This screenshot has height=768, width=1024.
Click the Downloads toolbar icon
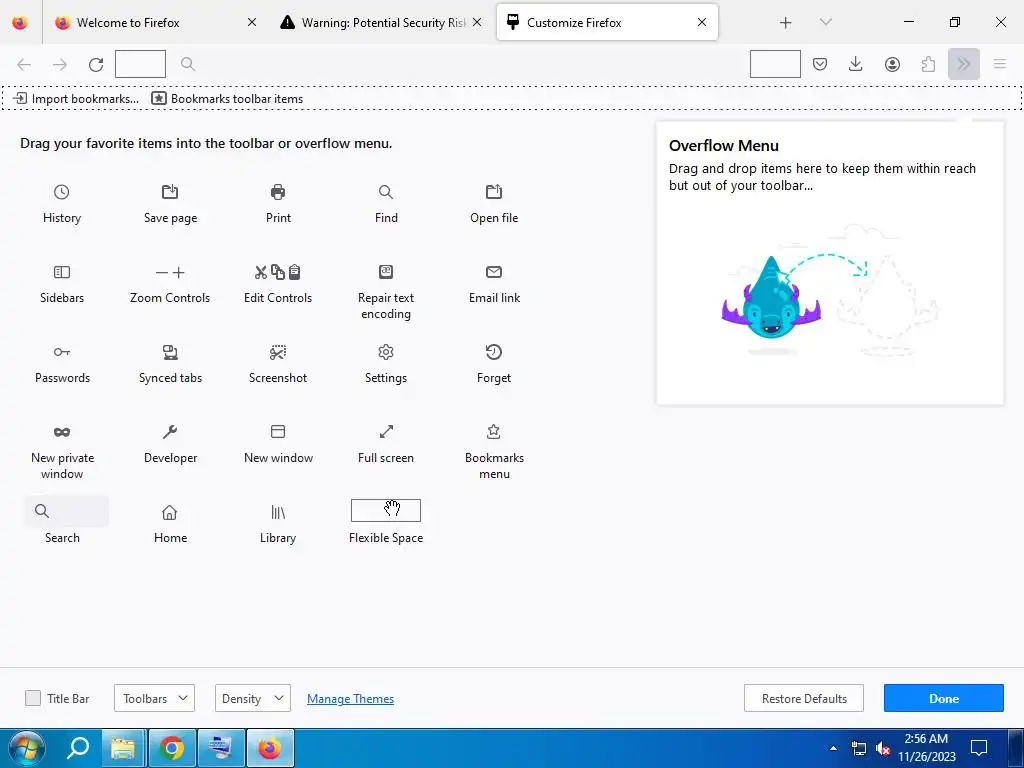click(856, 64)
